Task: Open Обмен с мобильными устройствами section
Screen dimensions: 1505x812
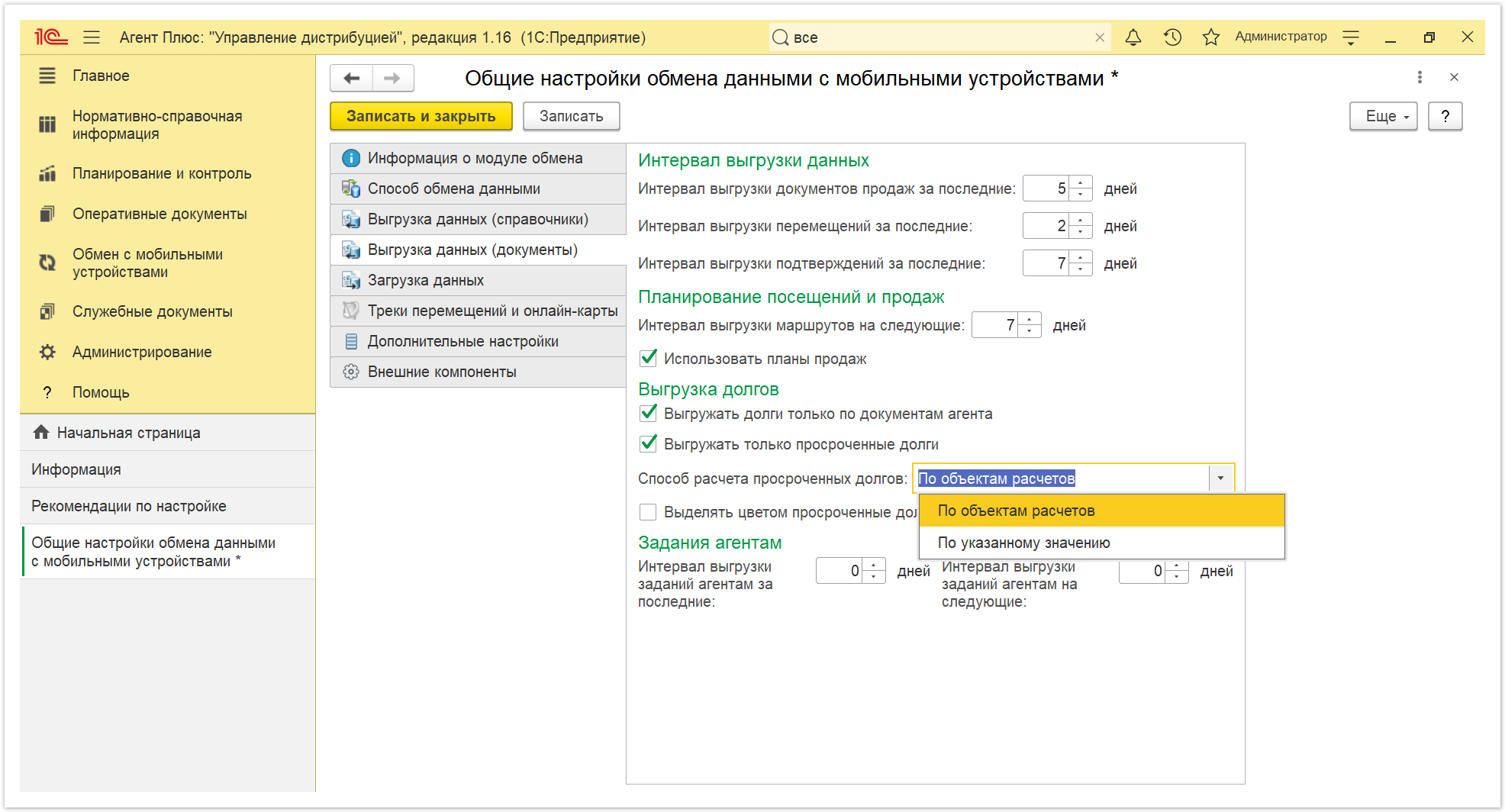Action: (167, 263)
